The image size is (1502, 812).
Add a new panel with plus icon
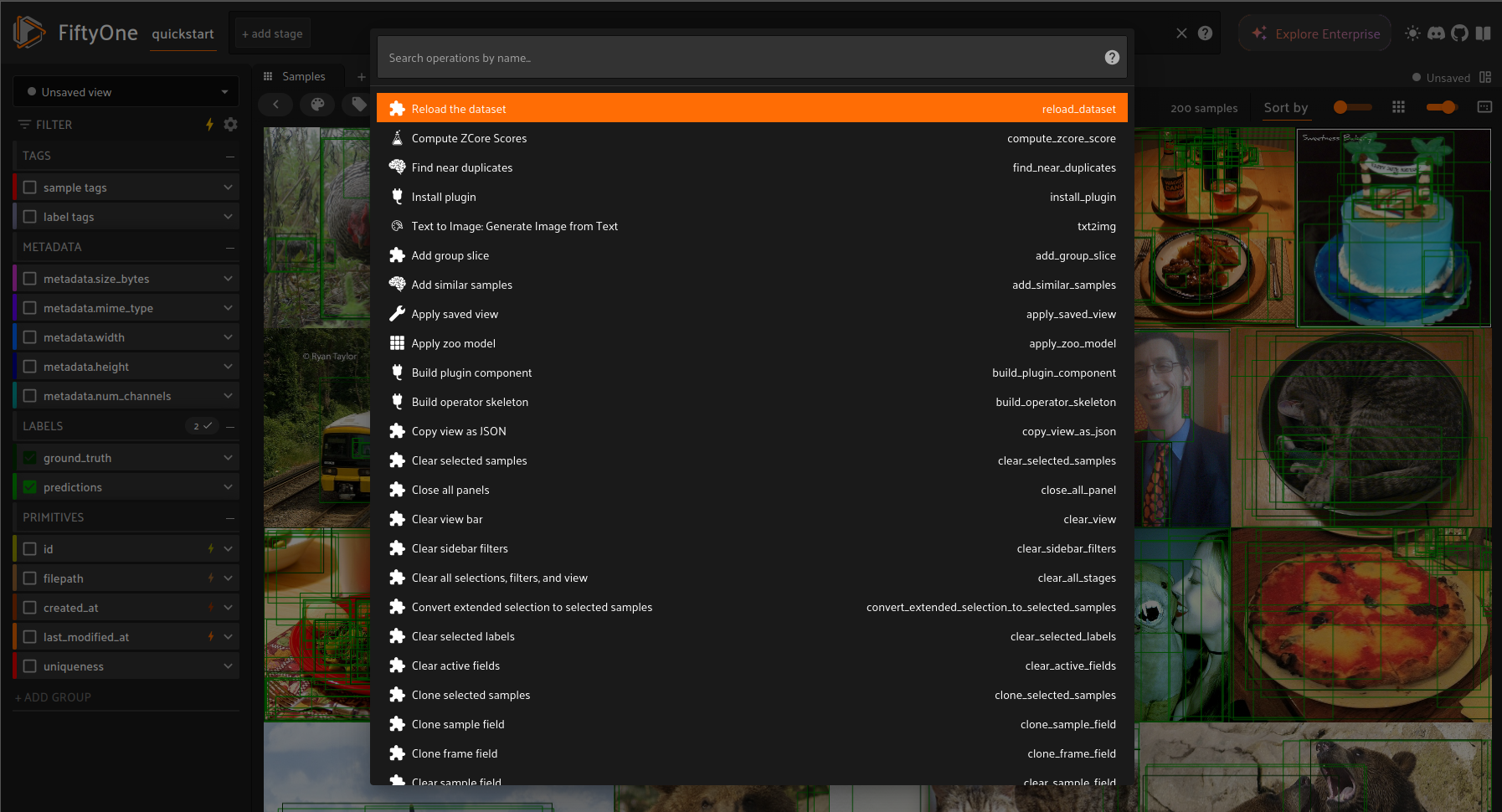(362, 76)
